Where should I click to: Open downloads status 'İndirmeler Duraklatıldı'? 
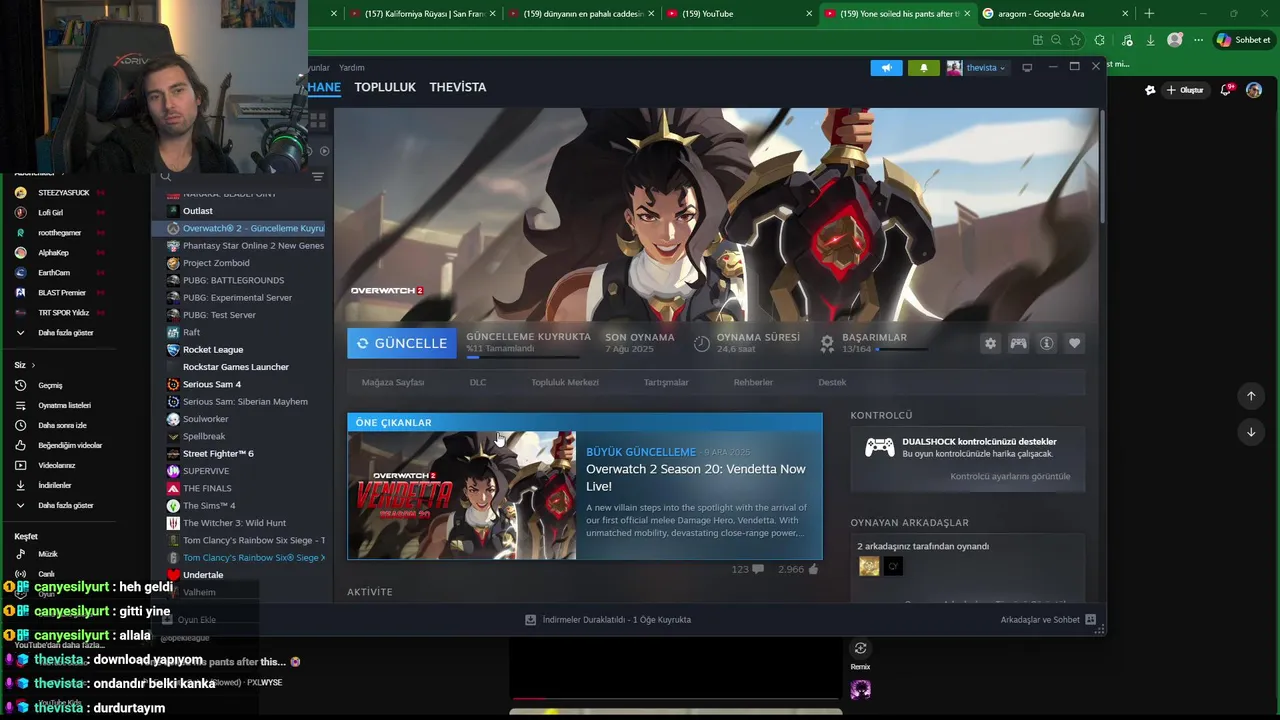click(x=608, y=619)
